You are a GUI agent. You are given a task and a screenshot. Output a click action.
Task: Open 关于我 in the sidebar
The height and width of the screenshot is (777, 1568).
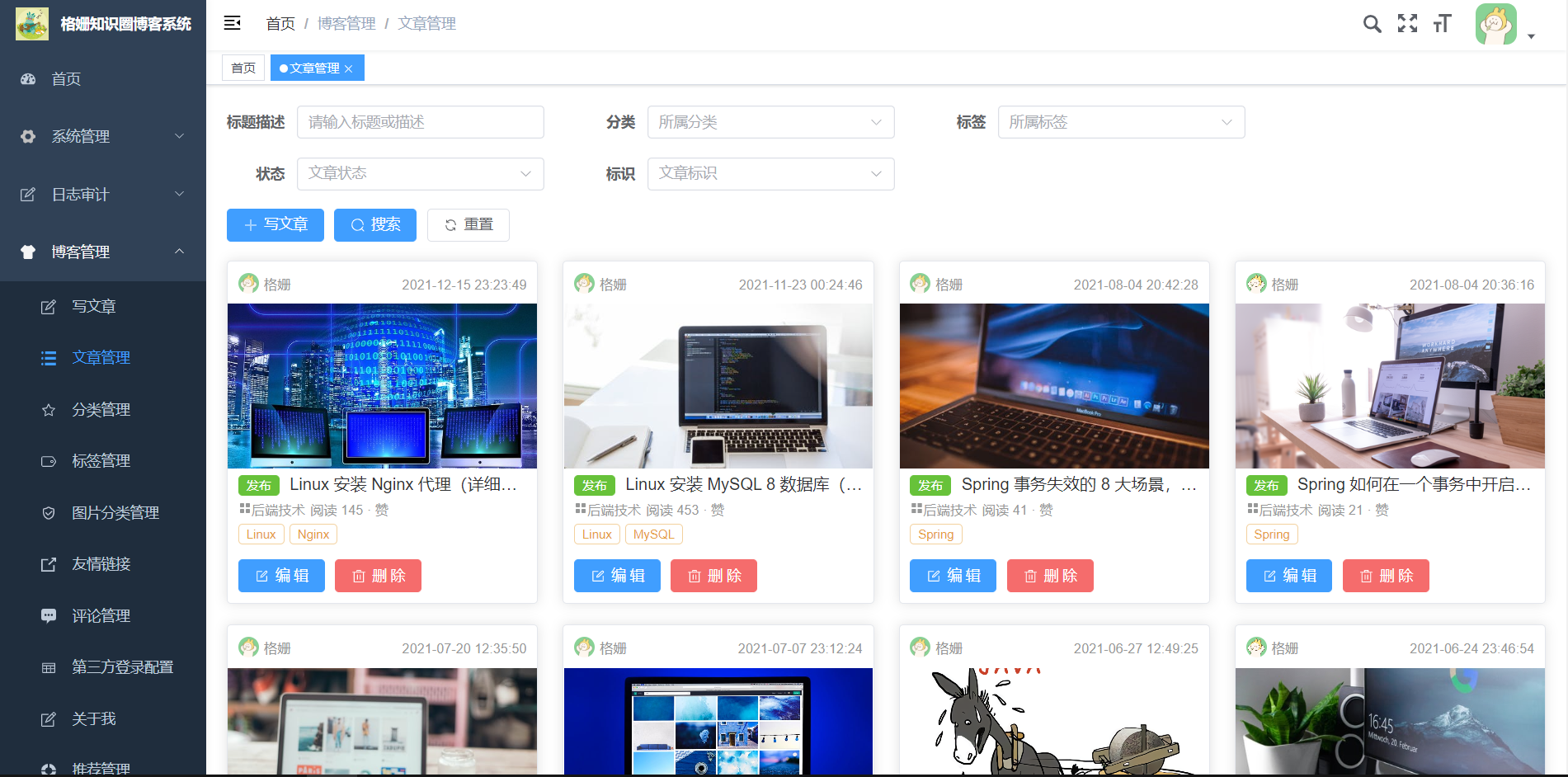click(x=103, y=719)
